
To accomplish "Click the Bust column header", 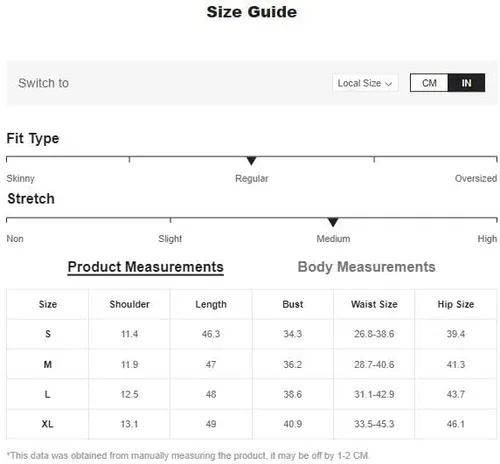I will tap(293, 304).
